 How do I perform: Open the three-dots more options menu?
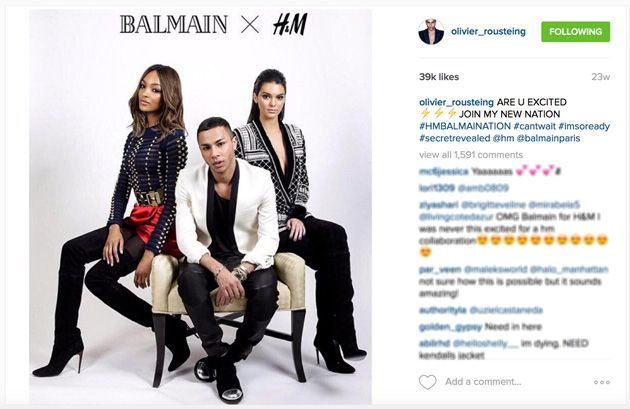[601, 382]
